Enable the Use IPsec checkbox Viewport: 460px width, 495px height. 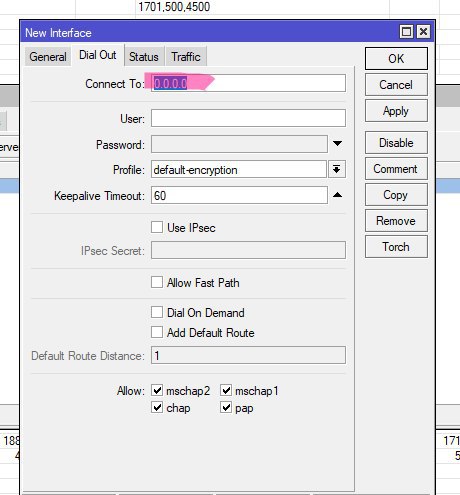point(157,227)
